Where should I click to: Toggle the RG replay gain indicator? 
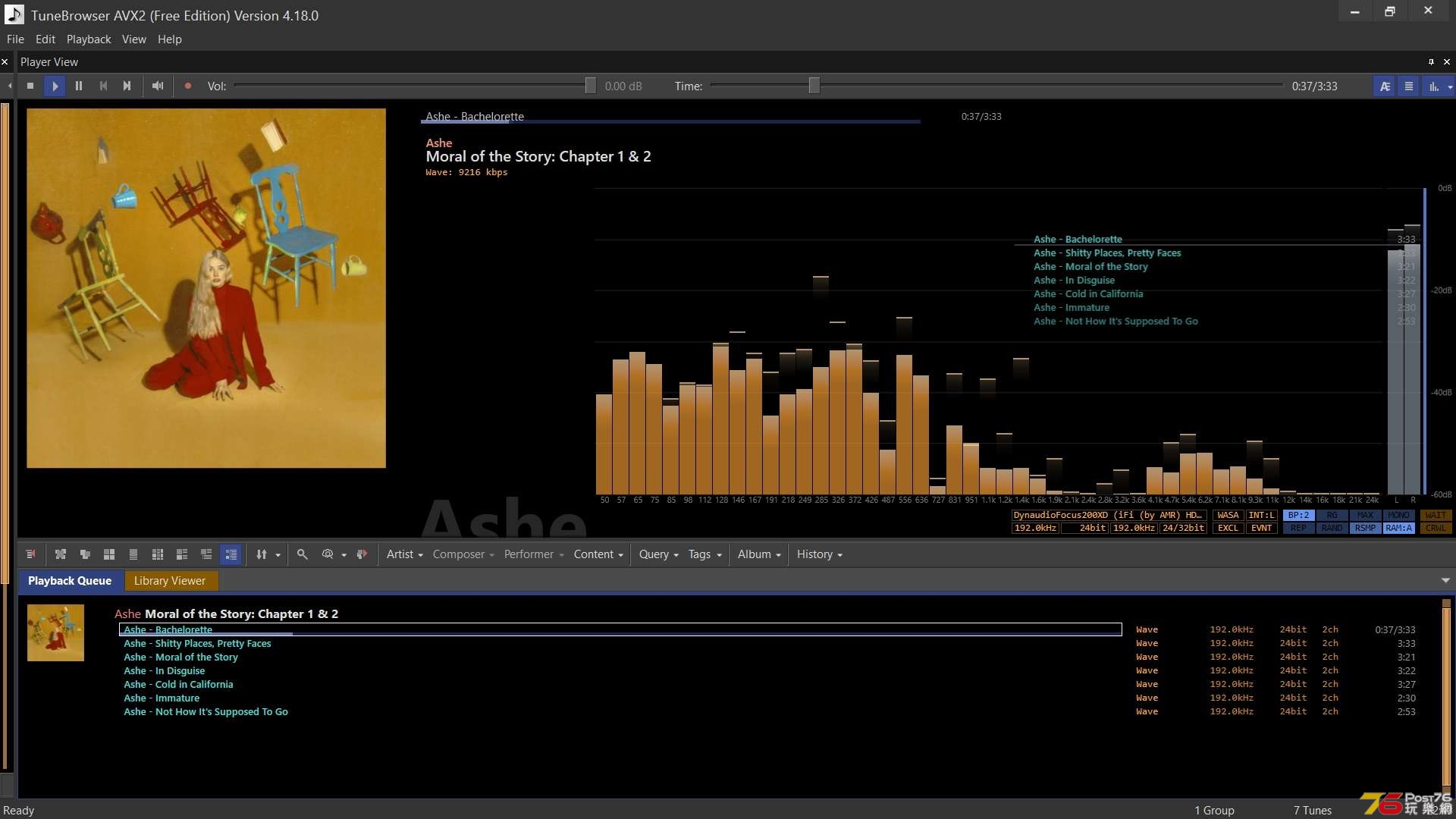pyautogui.click(x=1332, y=516)
